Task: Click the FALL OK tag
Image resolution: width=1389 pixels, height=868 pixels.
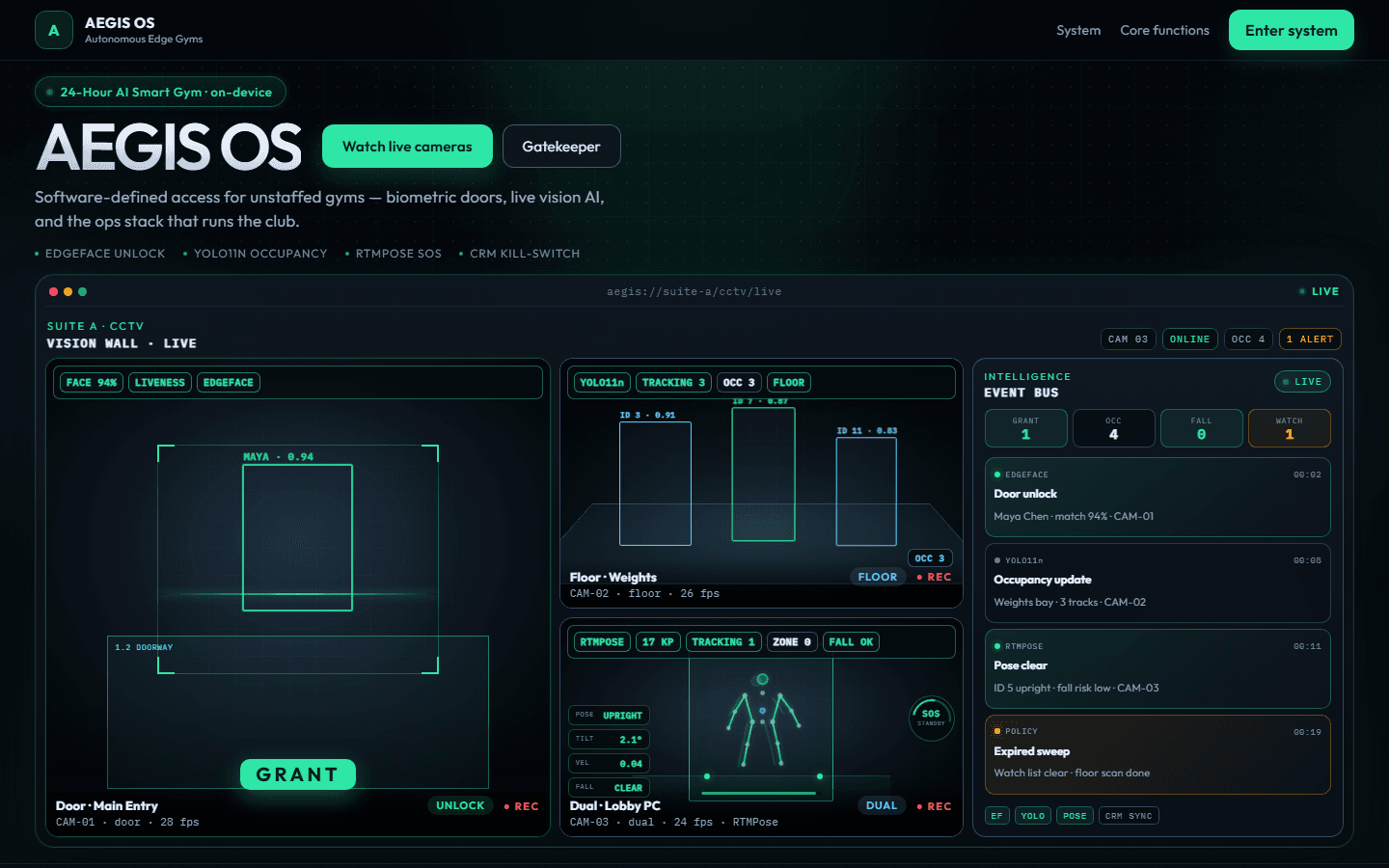Action: click(x=851, y=642)
